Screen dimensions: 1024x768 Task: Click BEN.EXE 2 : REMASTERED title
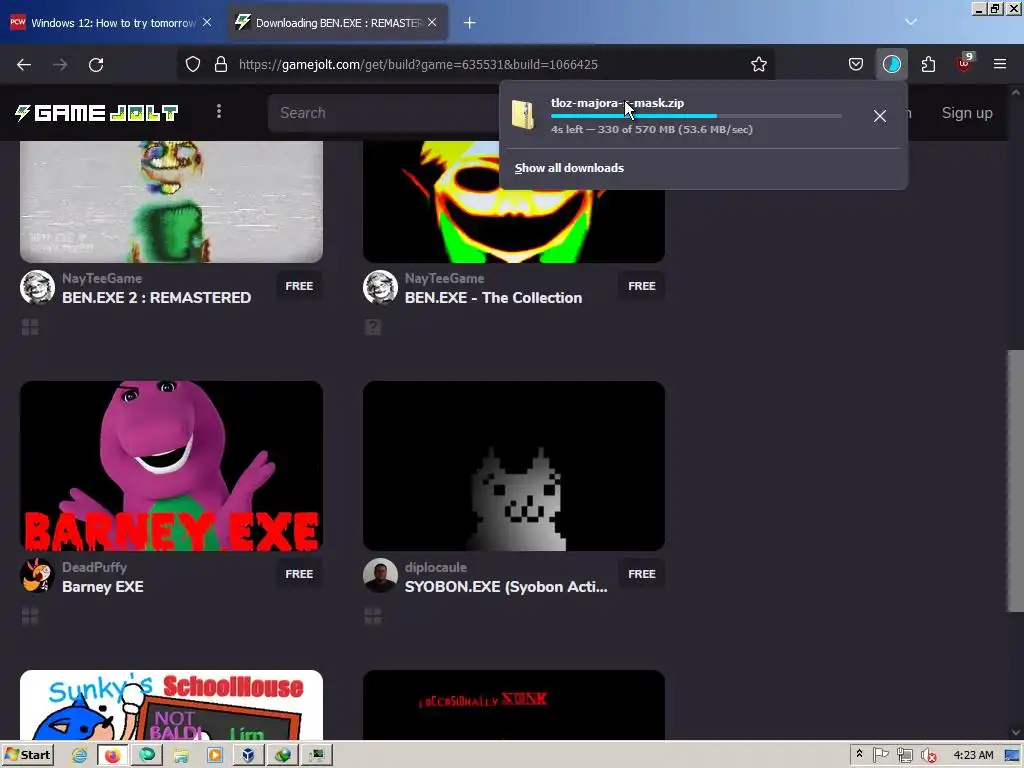click(157, 298)
